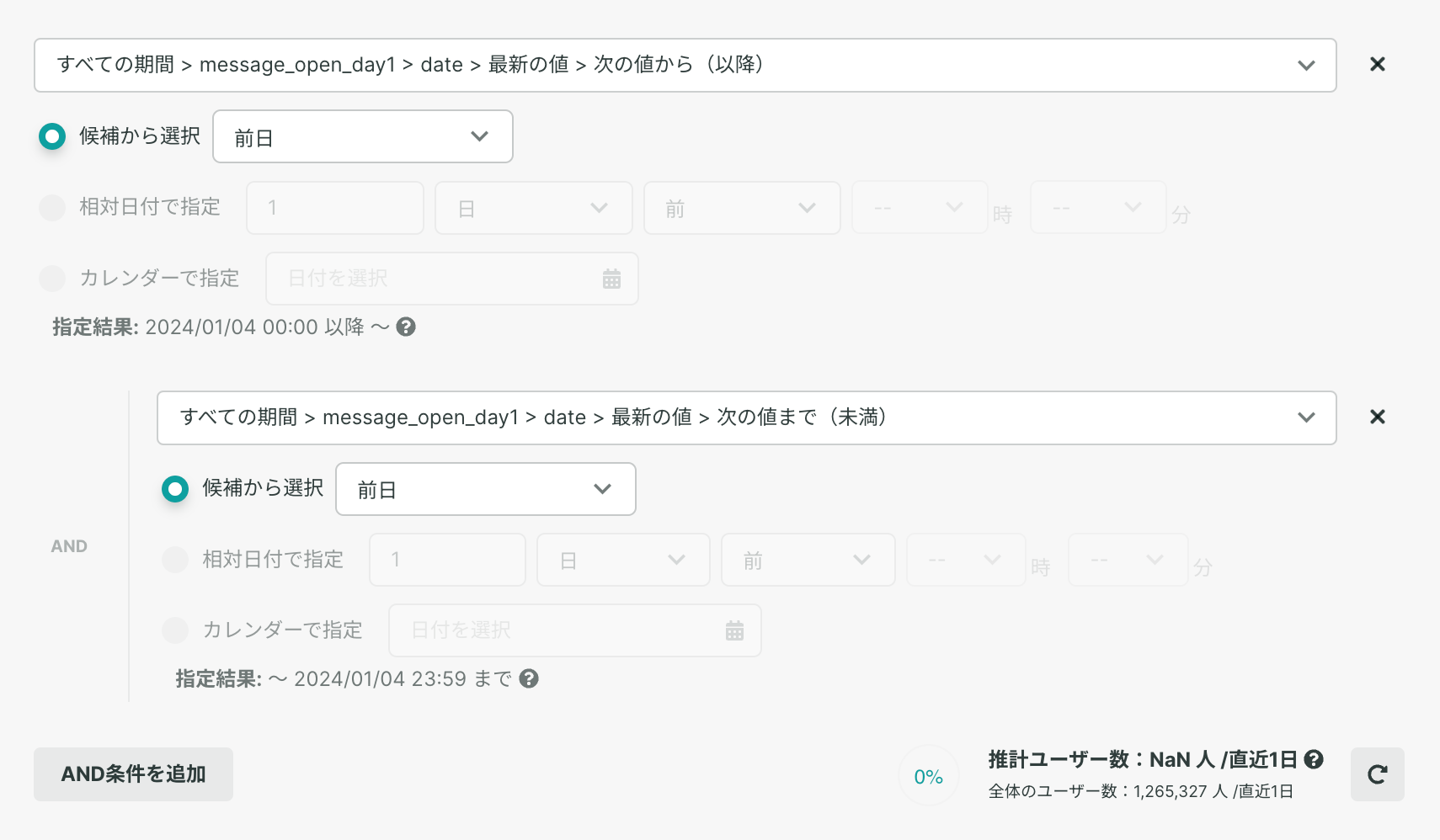
Task: Open the '次の値から（以降）' condition dropdown
Action: pyautogui.click(x=685, y=65)
